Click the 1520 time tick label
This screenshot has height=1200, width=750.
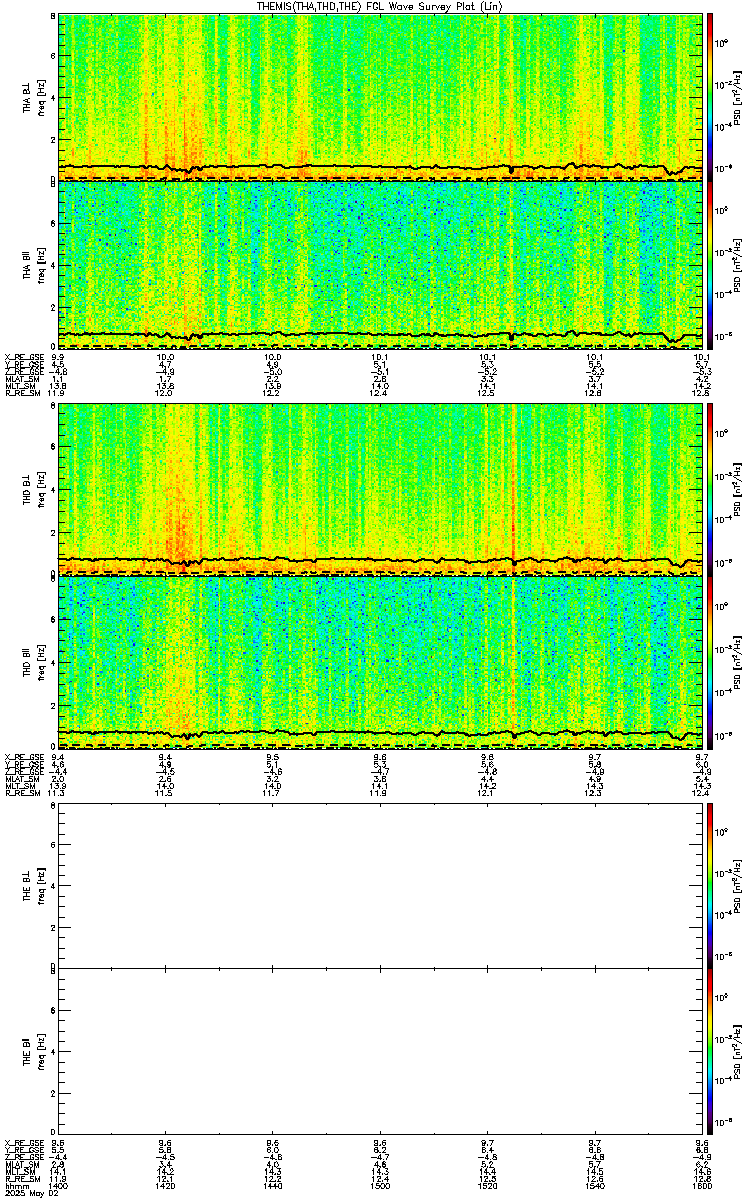(487, 1185)
